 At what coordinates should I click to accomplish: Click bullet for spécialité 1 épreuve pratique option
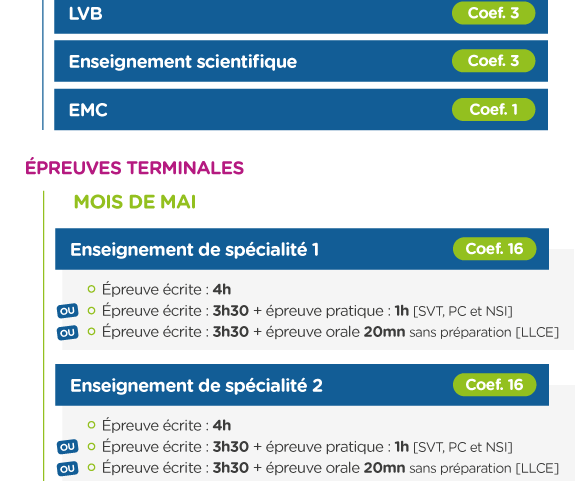(x=92, y=310)
